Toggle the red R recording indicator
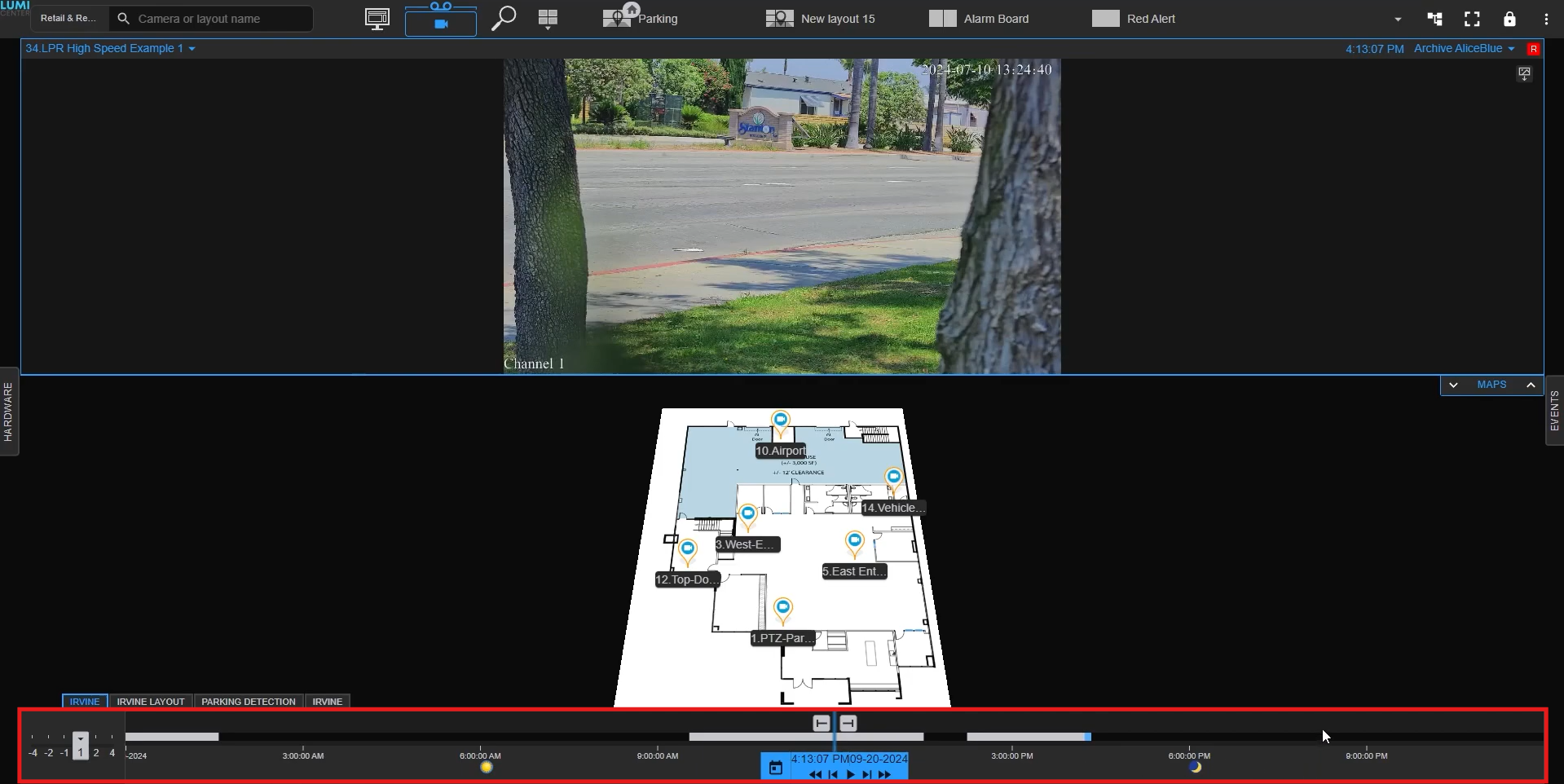Image resolution: width=1564 pixels, height=784 pixels. (1533, 49)
